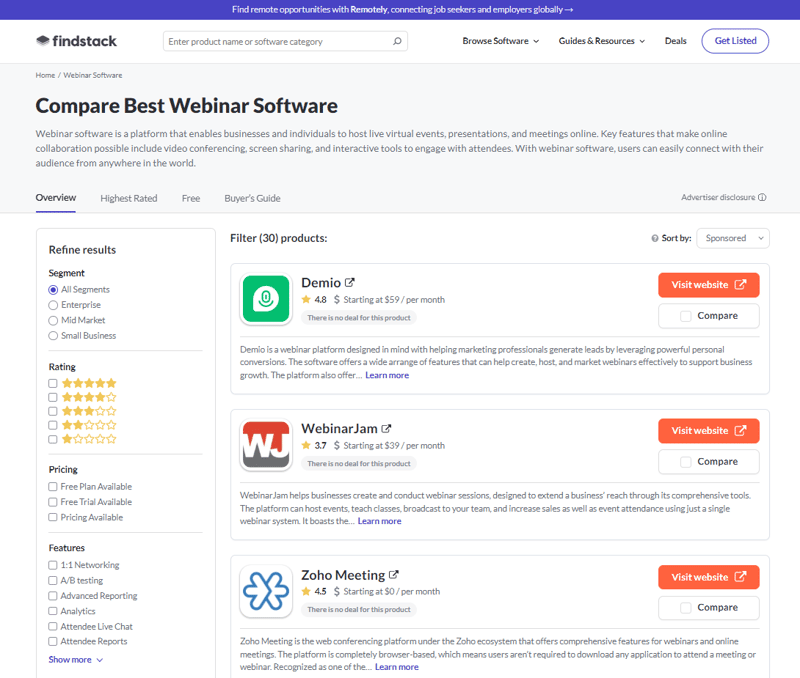This screenshot has height=678, width=800.
Task: Select the Enterprise segment radio button
Action: tap(53, 305)
